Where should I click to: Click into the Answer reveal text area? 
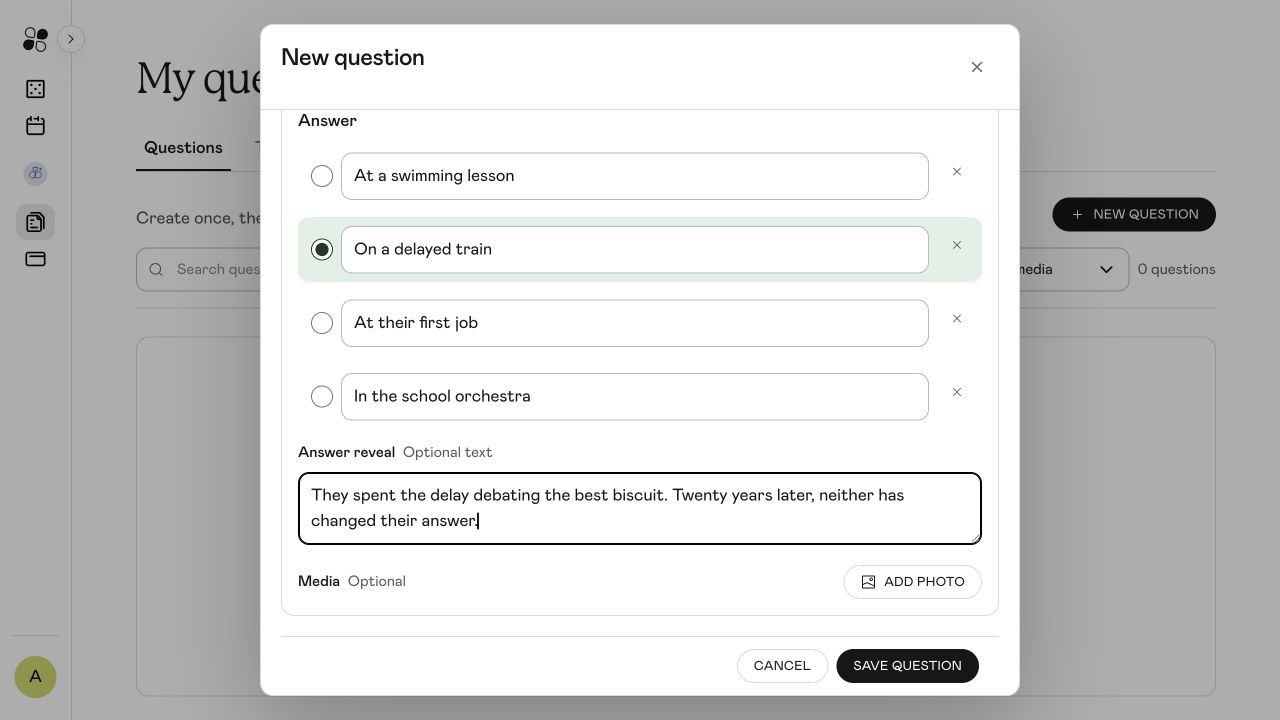pos(640,508)
